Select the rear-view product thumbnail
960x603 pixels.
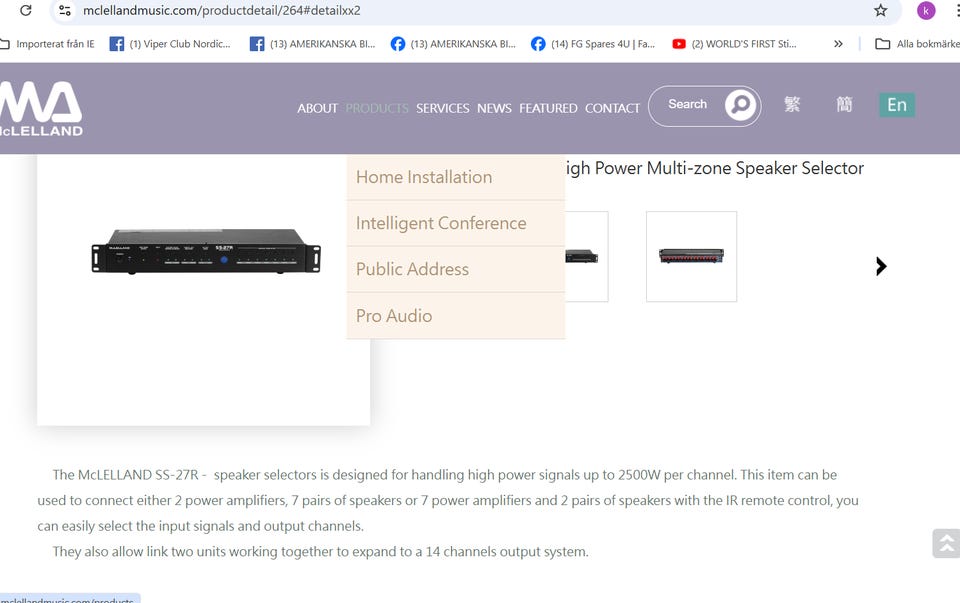click(691, 256)
